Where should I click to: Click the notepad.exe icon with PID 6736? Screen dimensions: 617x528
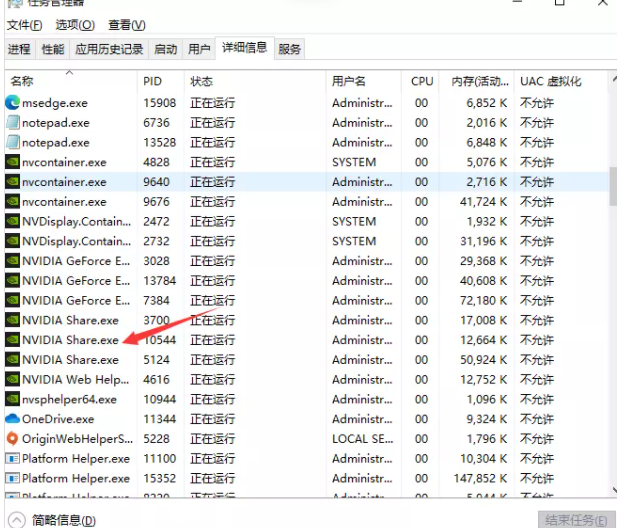(x=13, y=122)
